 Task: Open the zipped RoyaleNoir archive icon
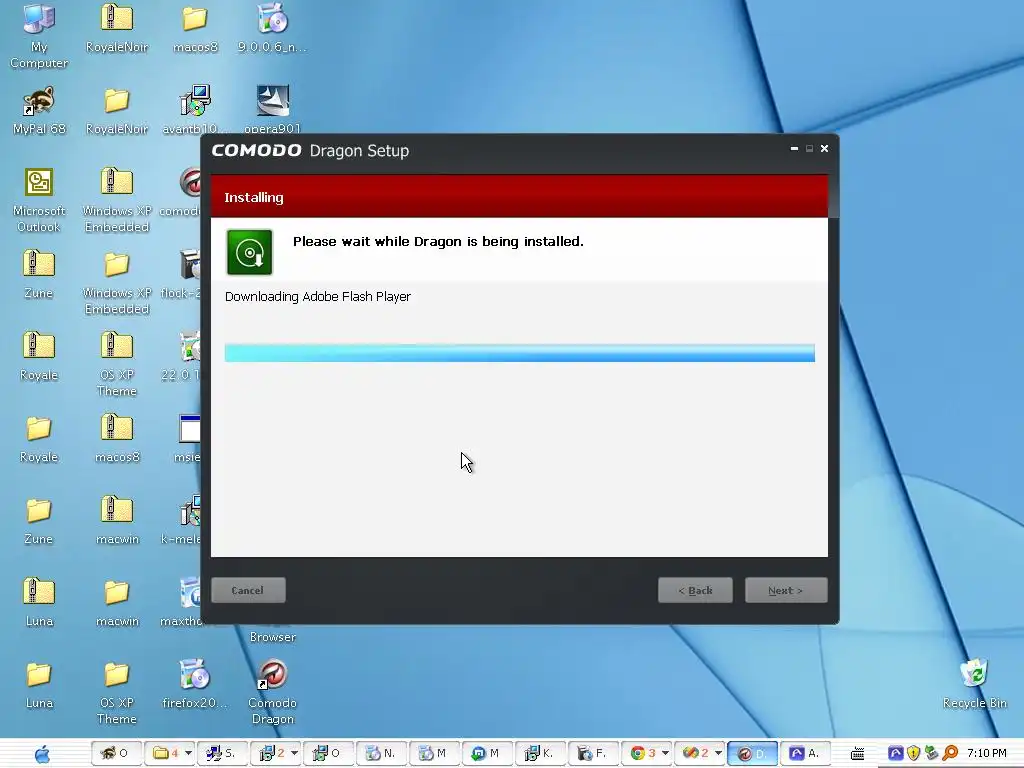(x=117, y=27)
